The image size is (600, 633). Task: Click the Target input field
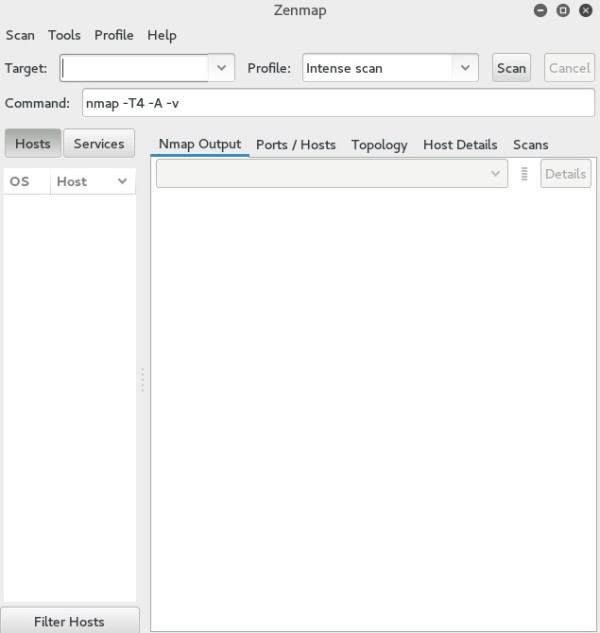pyautogui.click(x=135, y=68)
